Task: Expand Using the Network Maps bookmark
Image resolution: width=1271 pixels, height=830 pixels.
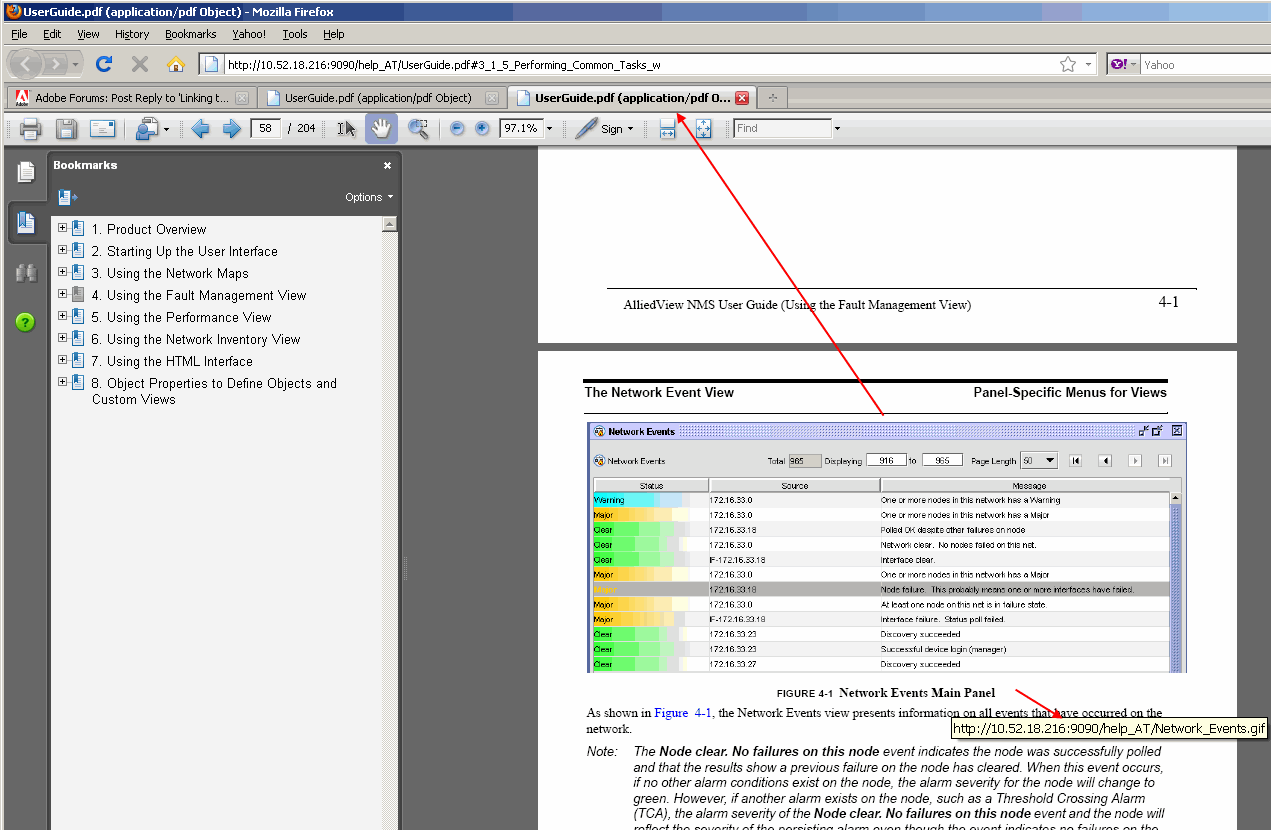Action: coord(62,272)
